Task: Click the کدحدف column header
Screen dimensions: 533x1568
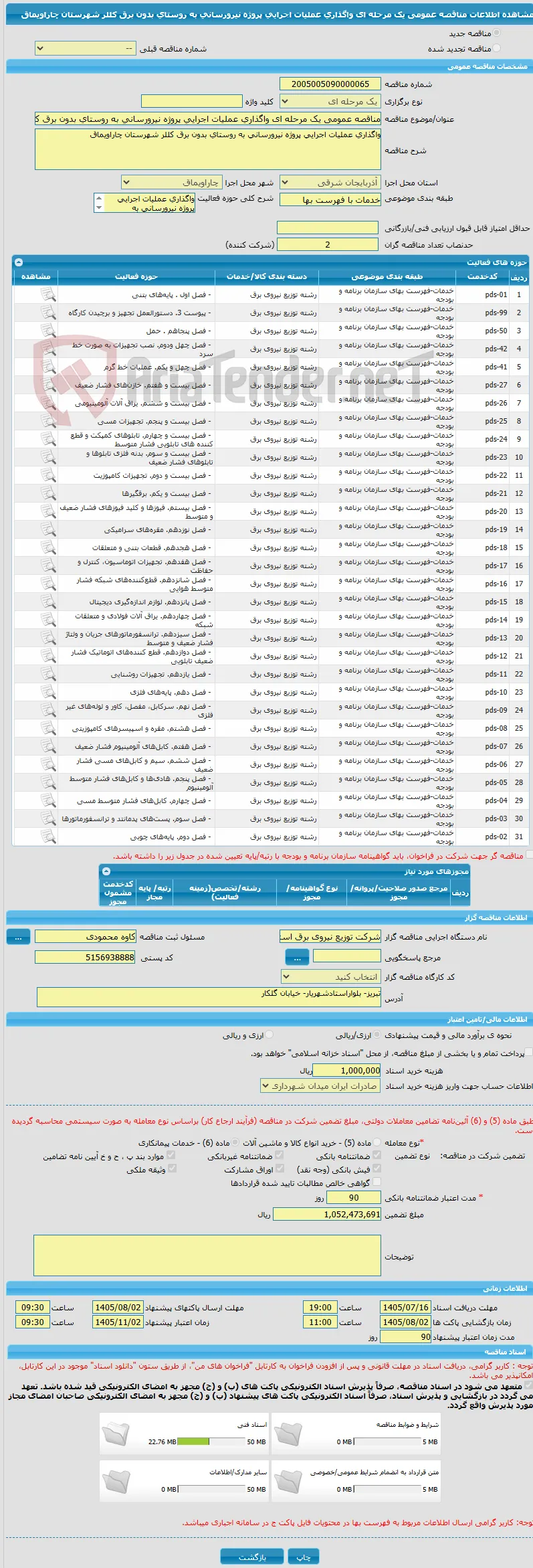Action: 482,276
